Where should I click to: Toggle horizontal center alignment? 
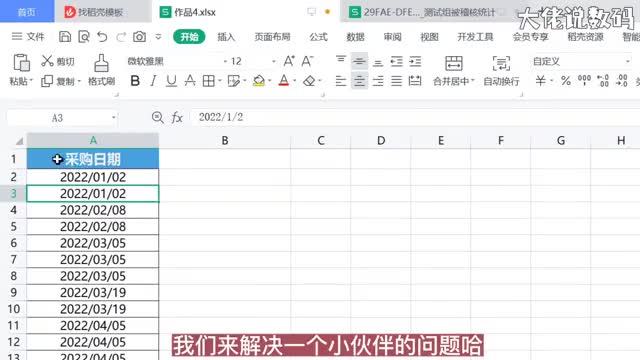pyautogui.click(x=359, y=81)
